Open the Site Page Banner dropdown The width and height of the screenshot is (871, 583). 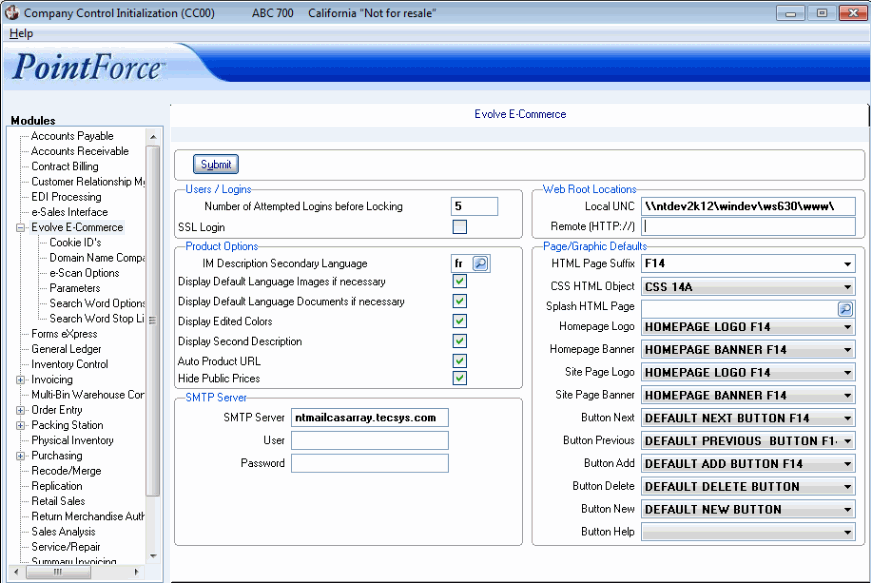(847, 395)
